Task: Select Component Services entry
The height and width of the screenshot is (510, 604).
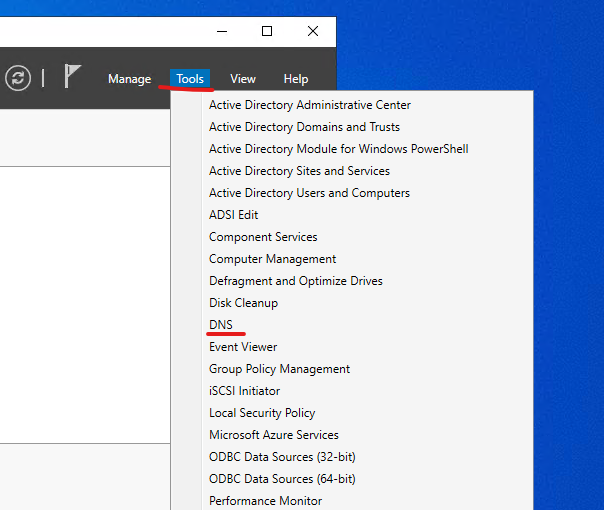Action: pos(263,237)
